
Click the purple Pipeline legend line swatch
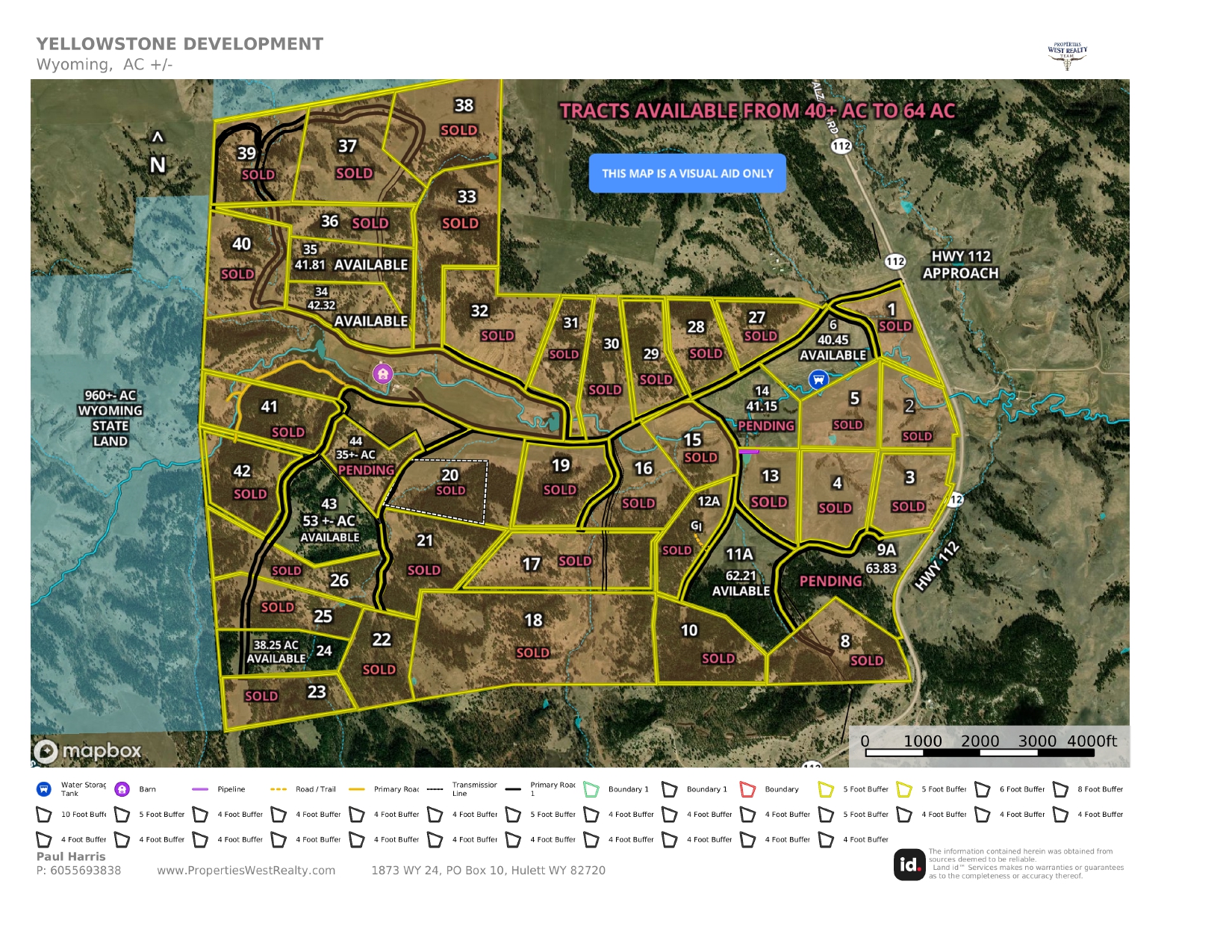(200, 789)
